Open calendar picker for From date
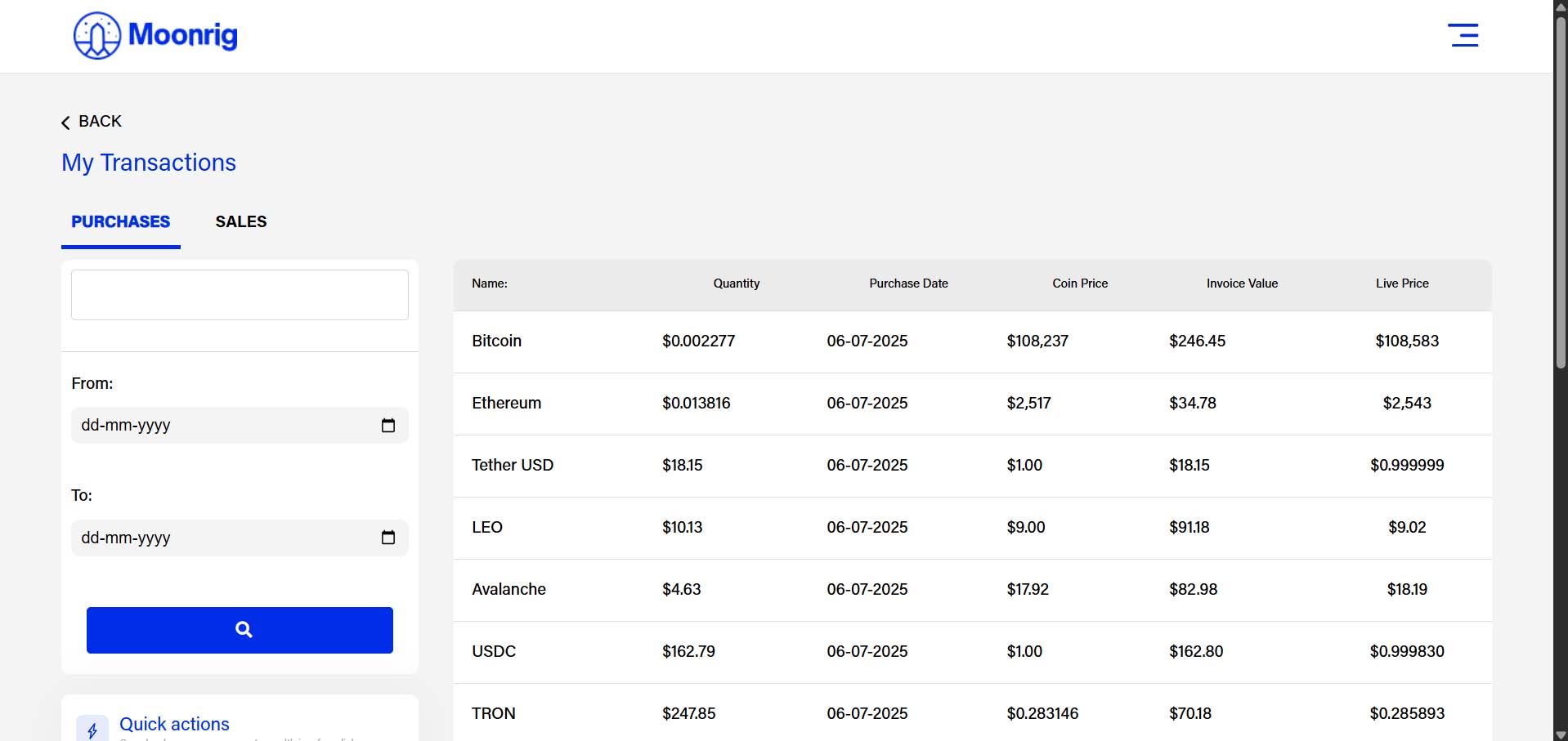The image size is (1568, 741). pyautogui.click(x=388, y=425)
